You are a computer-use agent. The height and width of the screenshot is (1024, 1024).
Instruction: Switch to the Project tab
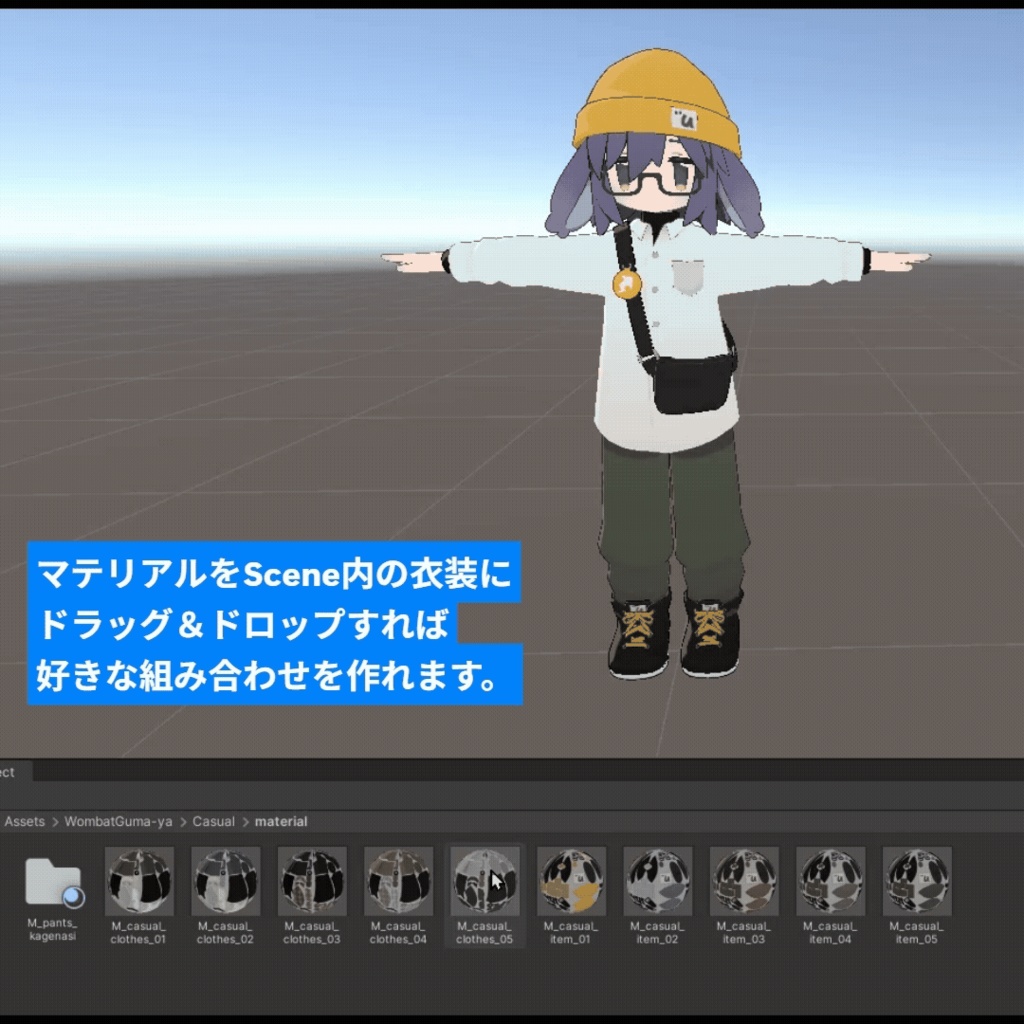point(8,773)
